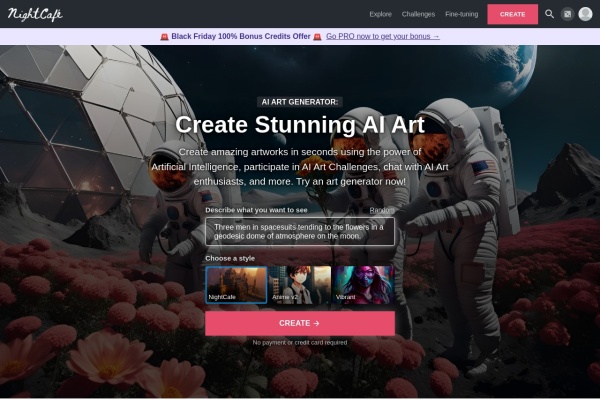The height and width of the screenshot is (400, 600).
Task: Follow the Go PRO now bonus link
Action: coord(383,36)
